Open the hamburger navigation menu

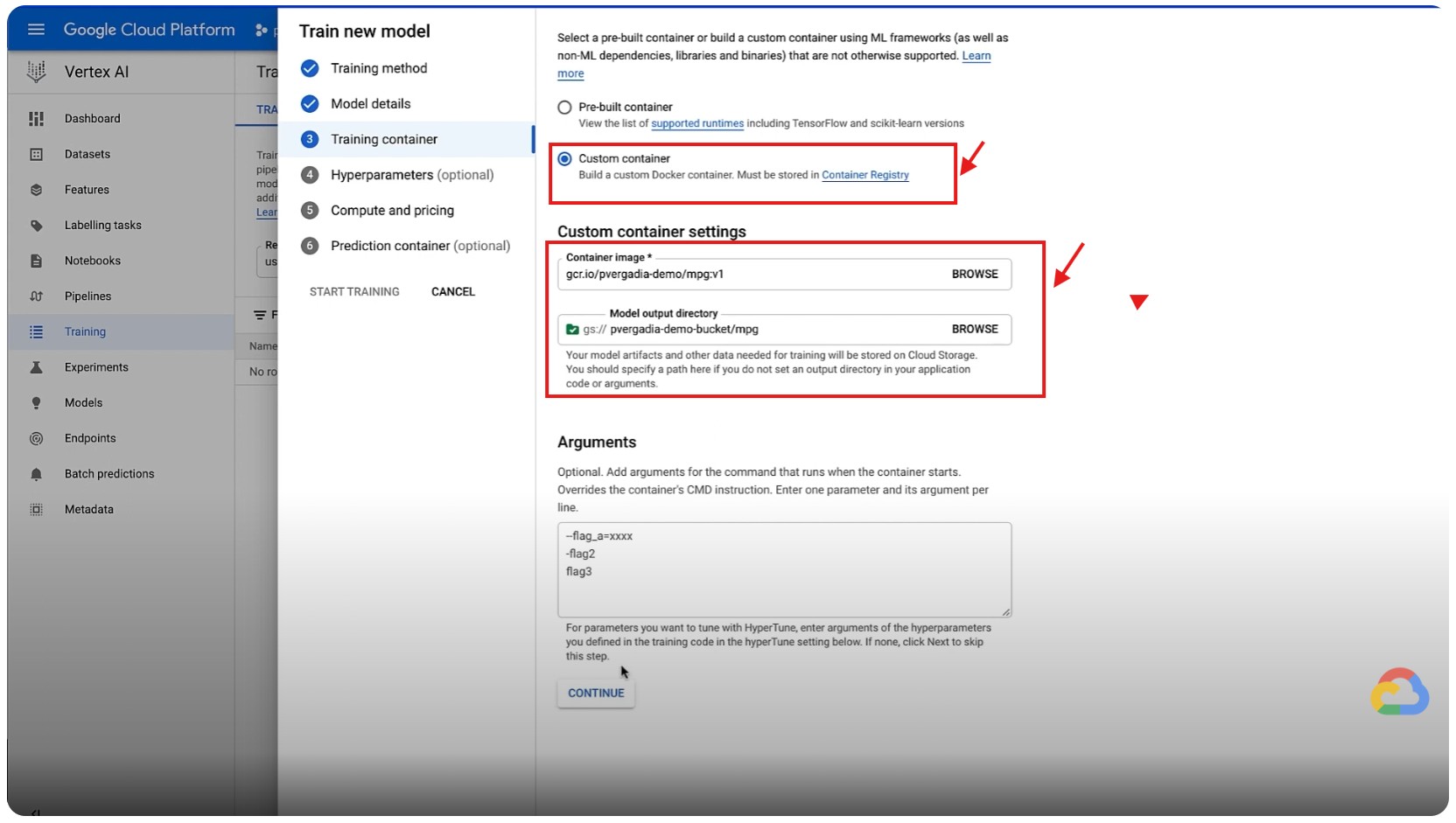point(36,30)
